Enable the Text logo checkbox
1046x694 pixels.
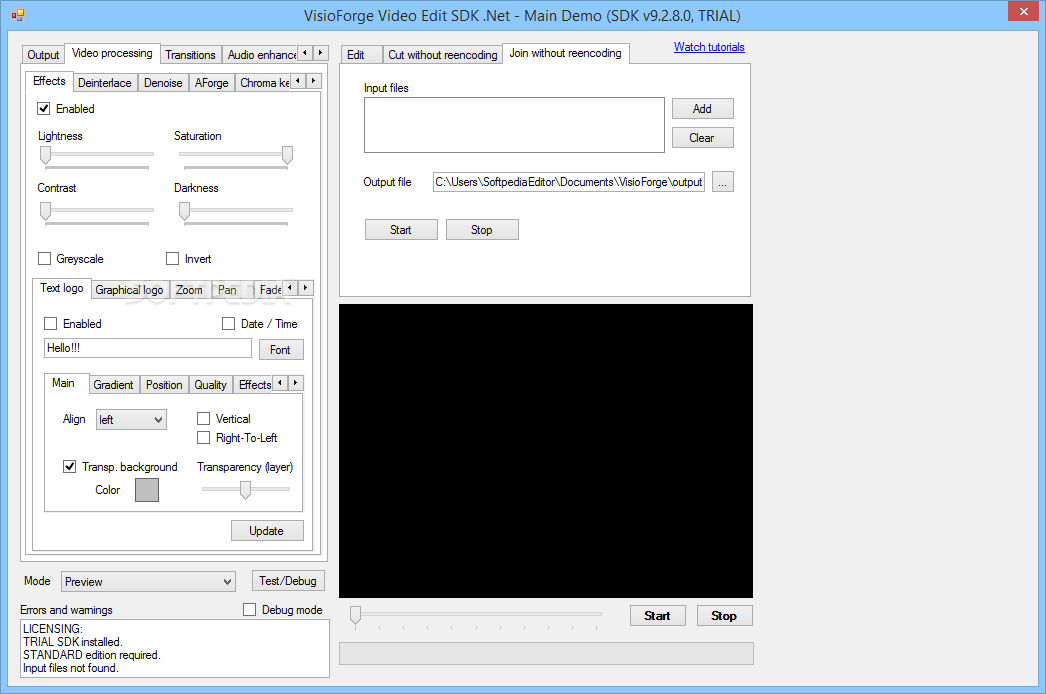51,324
